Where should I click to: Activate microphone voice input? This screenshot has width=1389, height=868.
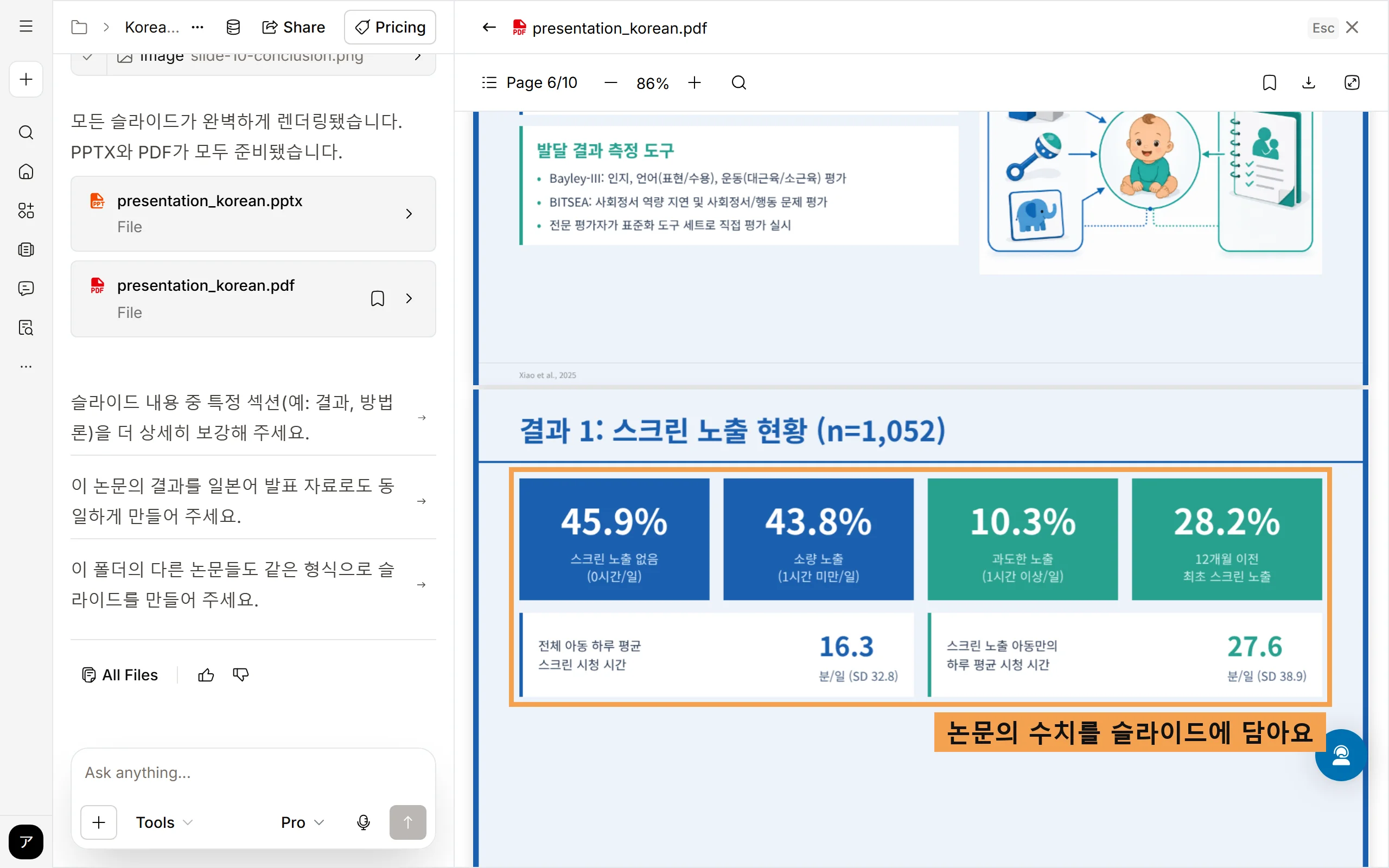(x=364, y=822)
